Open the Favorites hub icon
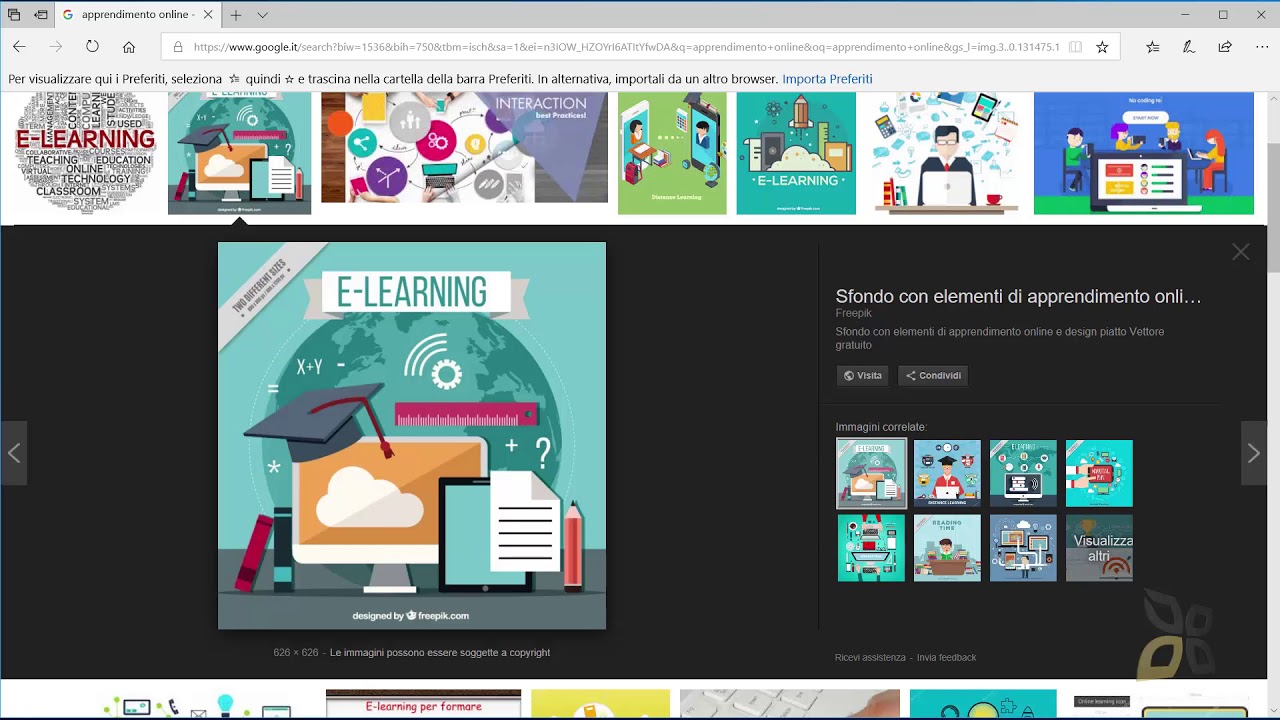This screenshot has width=1280, height=720. pyautogui.click(x=1153, y=47)
